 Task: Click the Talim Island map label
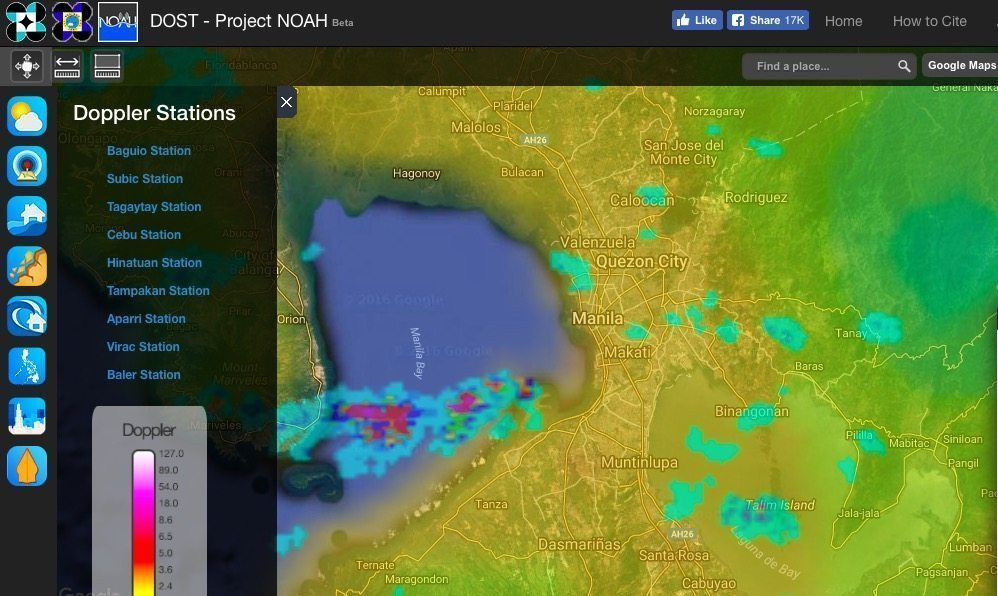(x=780, y=505)
